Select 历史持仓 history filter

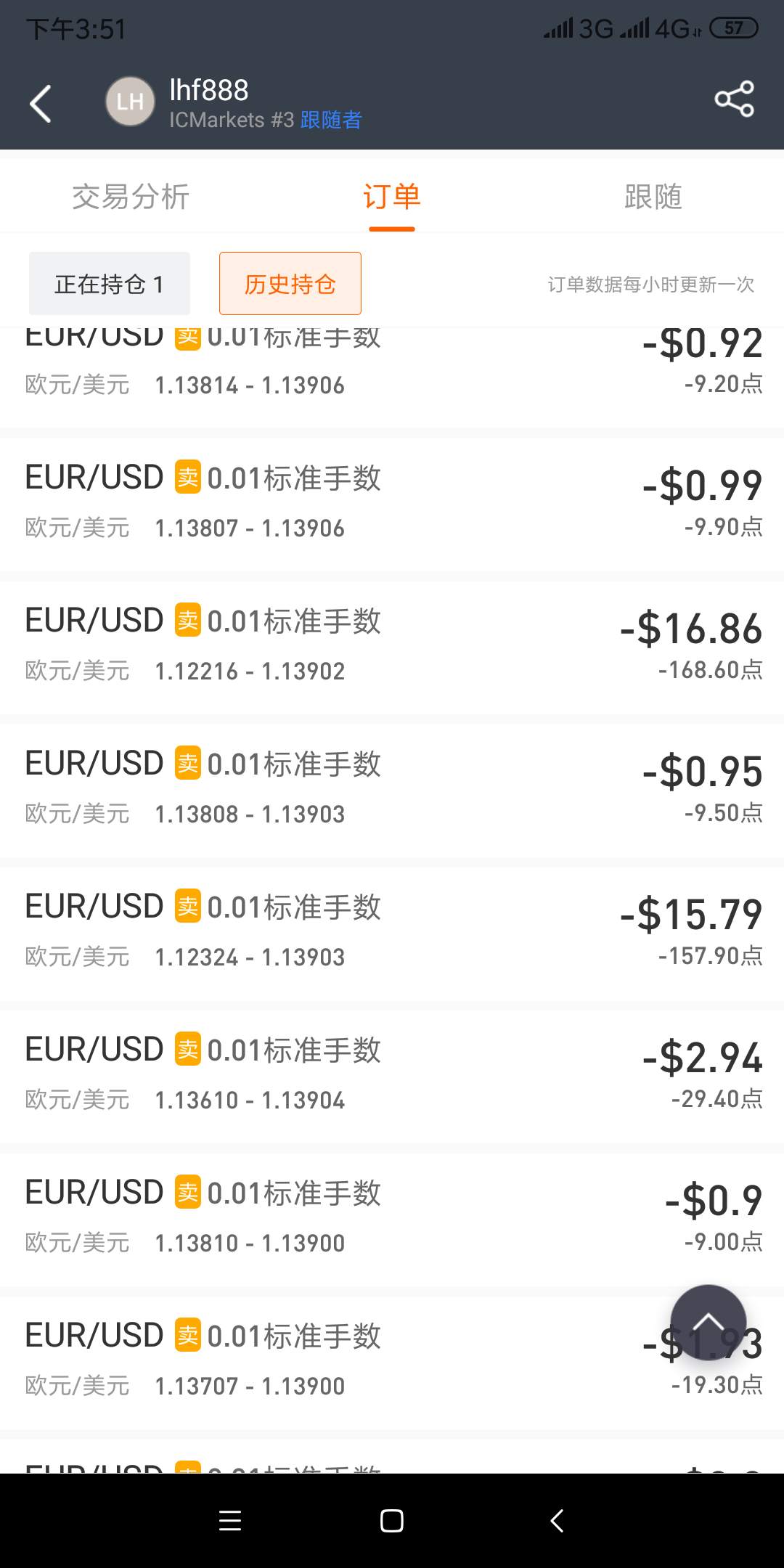[x=290, y=283]
